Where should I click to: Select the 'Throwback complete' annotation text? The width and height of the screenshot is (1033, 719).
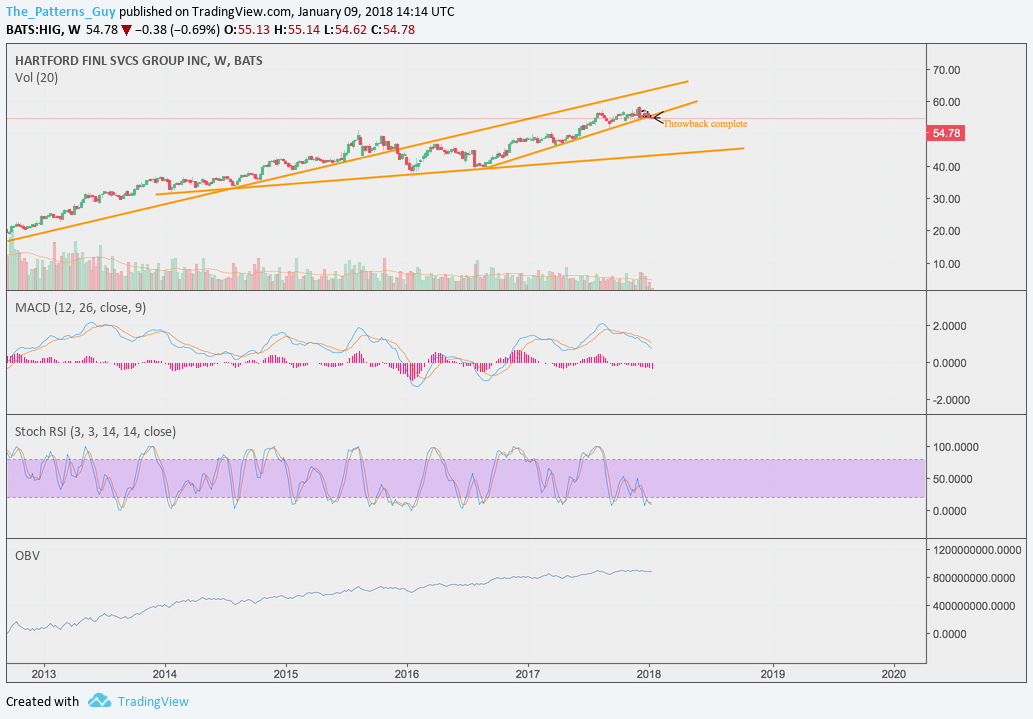click(705, 124)
